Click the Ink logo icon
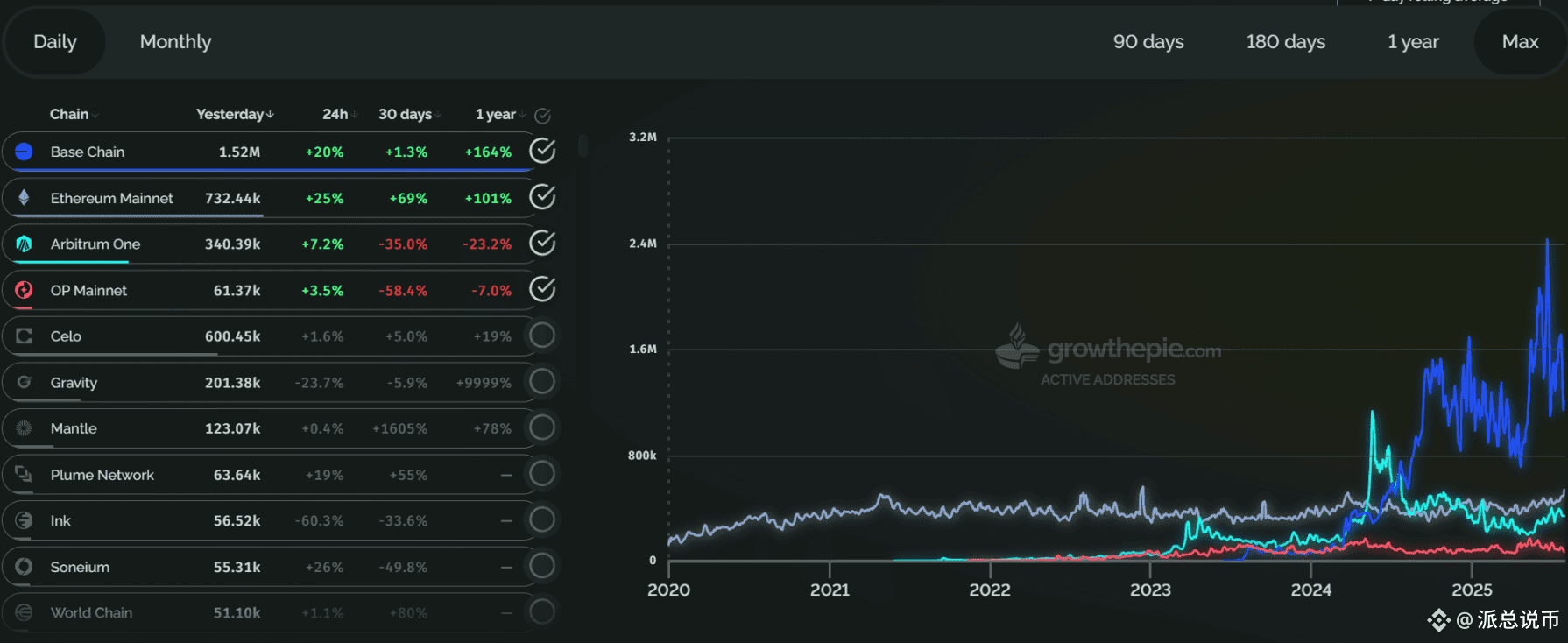The height and width of the screenshot is (643, 1568). click(24, 520)
